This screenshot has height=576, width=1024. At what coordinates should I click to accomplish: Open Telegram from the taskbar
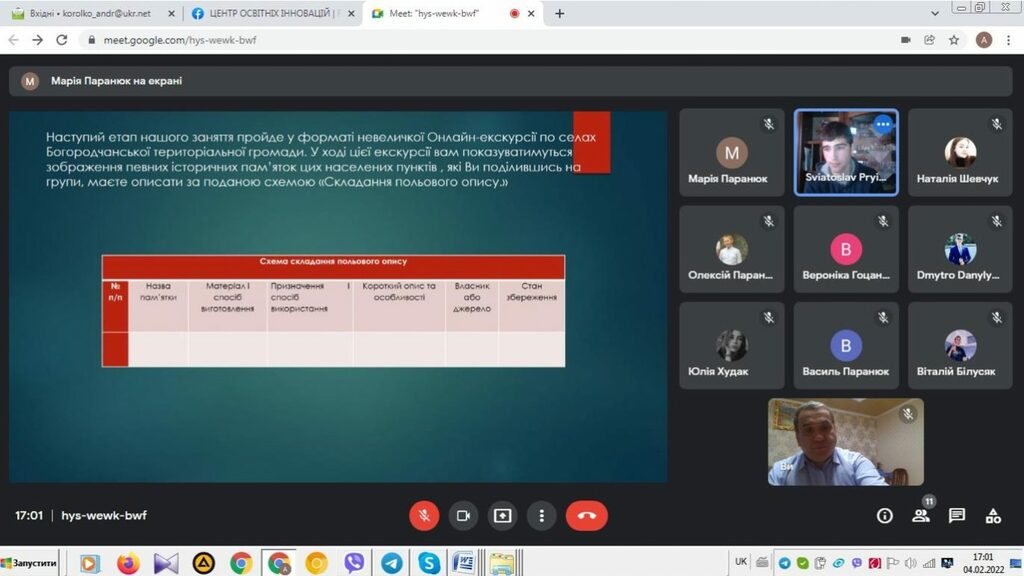391,564
